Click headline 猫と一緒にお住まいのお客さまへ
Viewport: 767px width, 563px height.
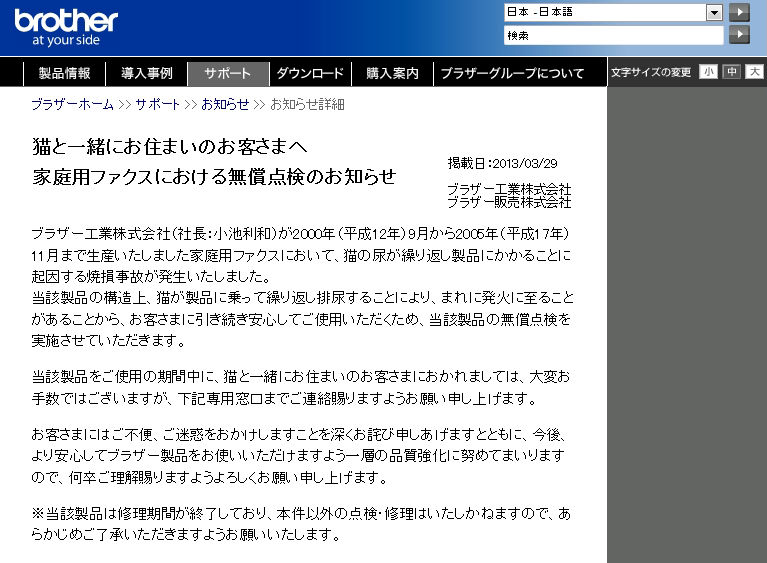click(x=170, y=146)
